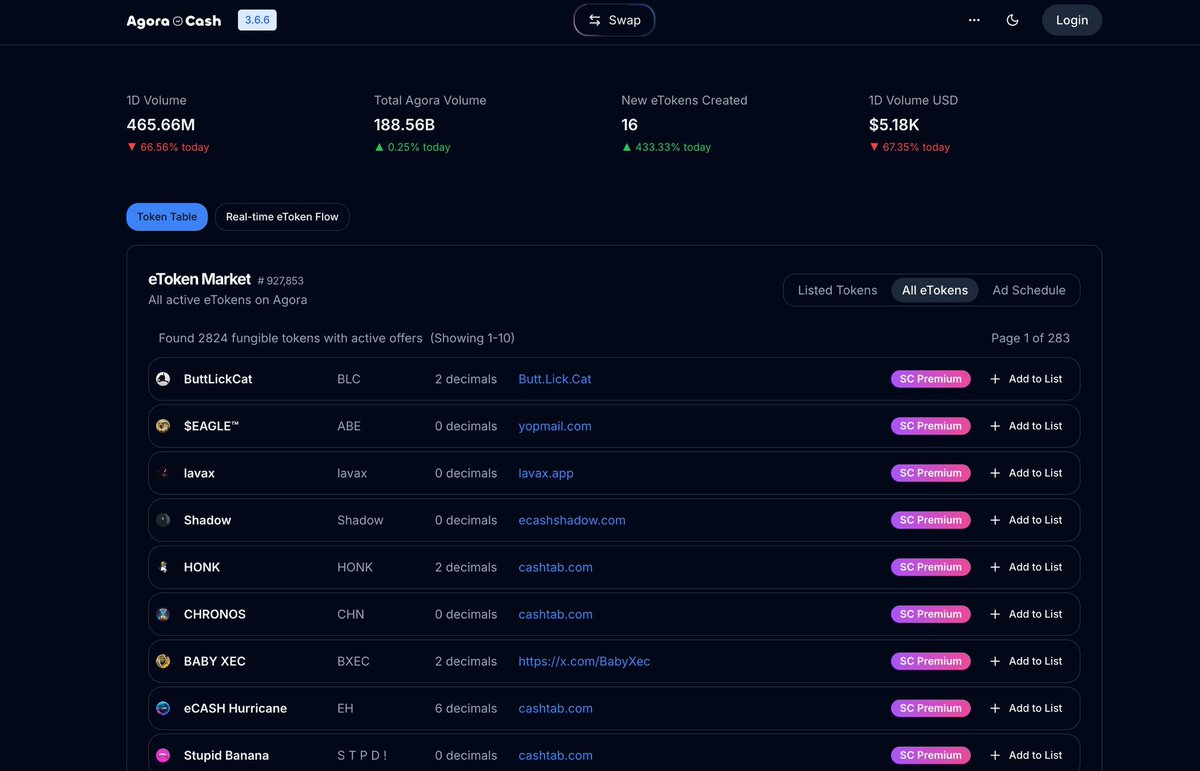The image size is (1200, 771).
Task: Click the BLC ticker symbol
Action: (x=349, y=379)
